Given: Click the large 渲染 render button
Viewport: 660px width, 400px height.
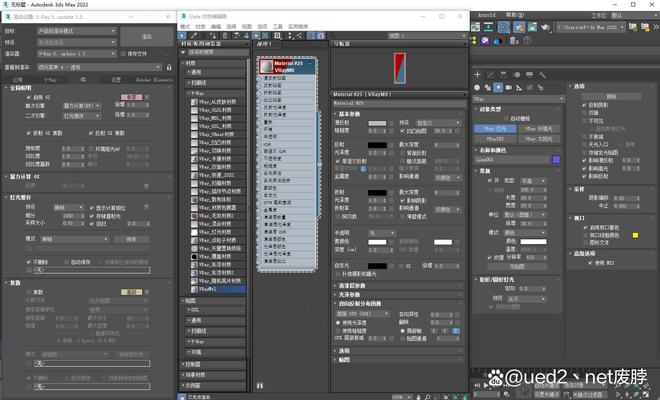Looking at the screenshot, I should point(146,37).
